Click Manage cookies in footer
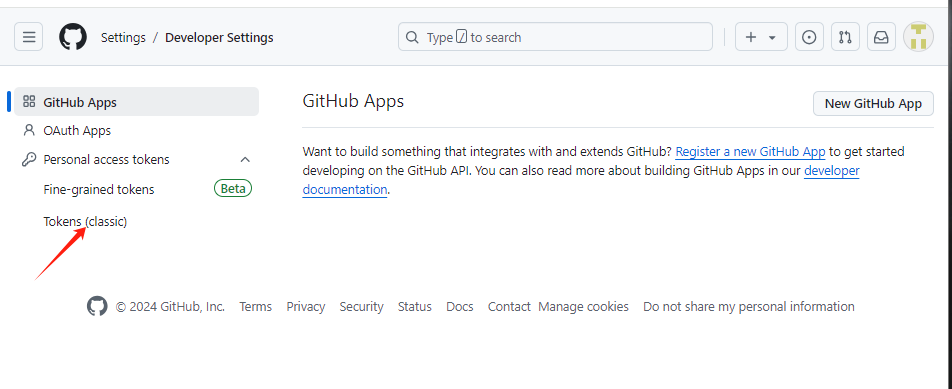Image resolution: width=952 pixels, height=389 pixels. [x=583, y=306]
